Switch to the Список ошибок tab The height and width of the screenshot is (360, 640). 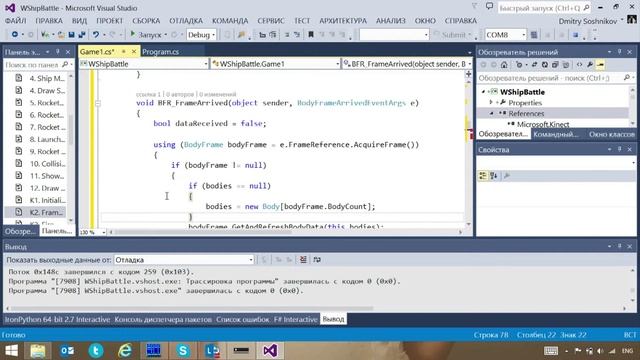pyautogui.click(x=242, y=319)
